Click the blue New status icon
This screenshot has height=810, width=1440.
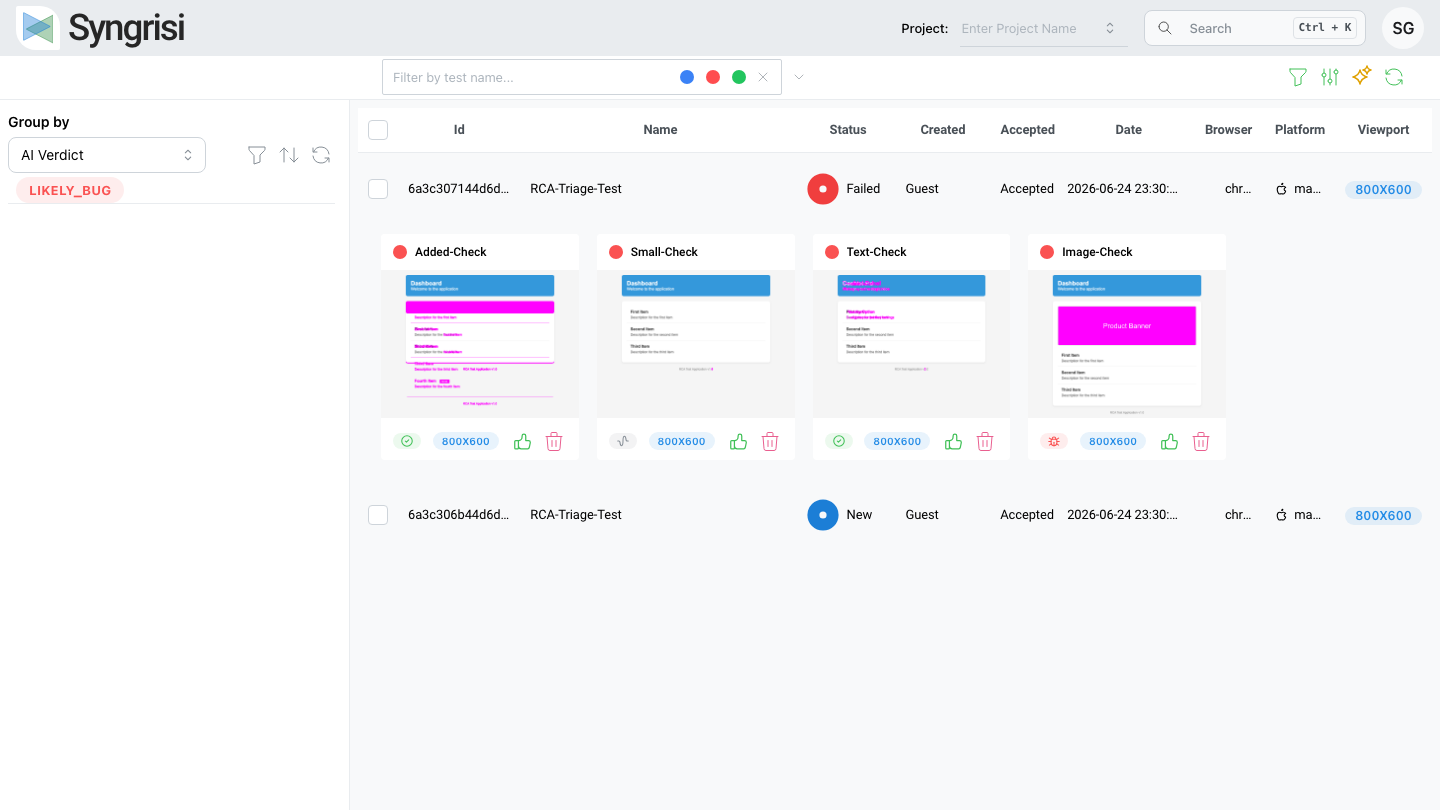coord(823,515)
